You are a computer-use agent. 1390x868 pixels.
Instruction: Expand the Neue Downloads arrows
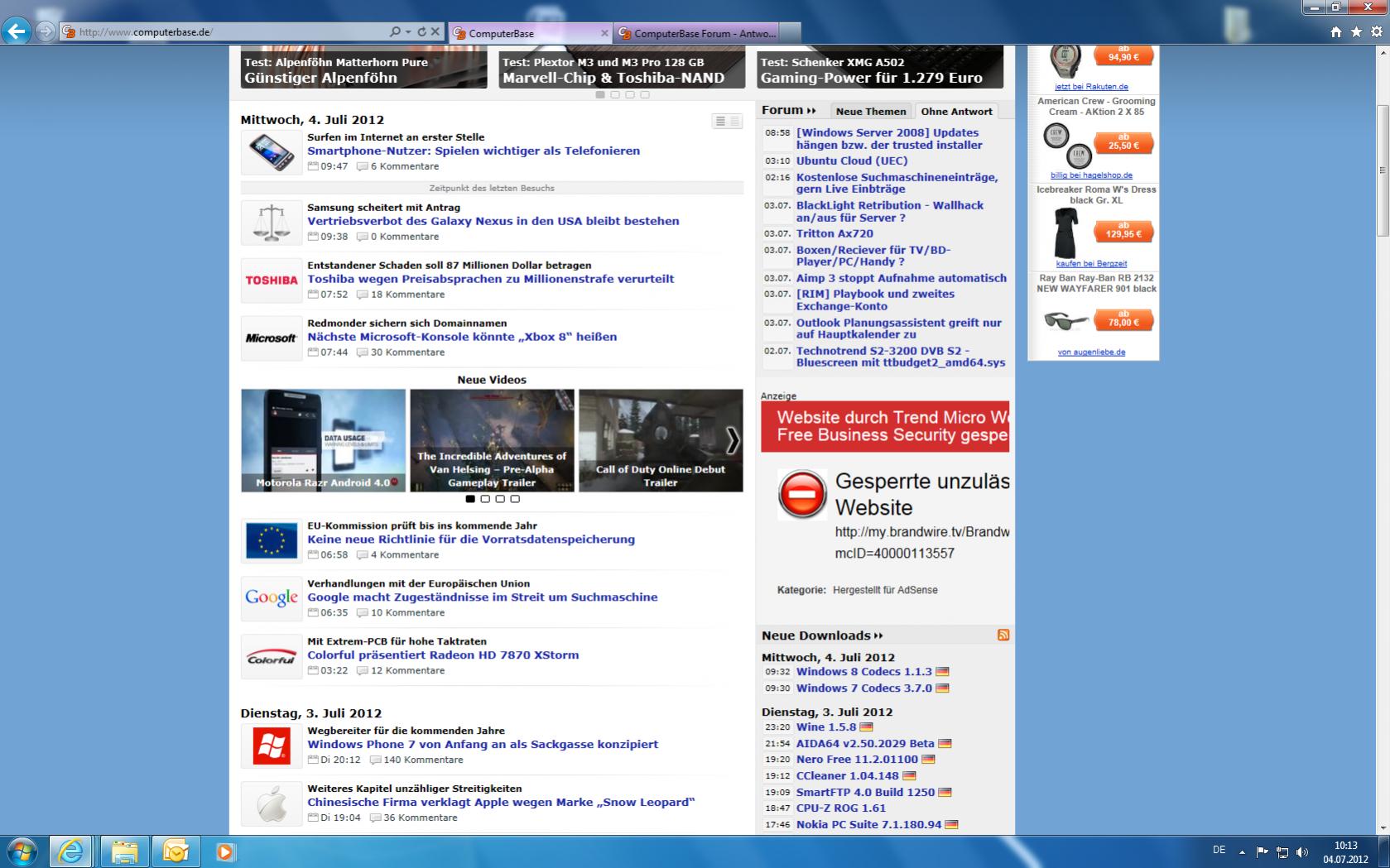(x=878, y=635)
